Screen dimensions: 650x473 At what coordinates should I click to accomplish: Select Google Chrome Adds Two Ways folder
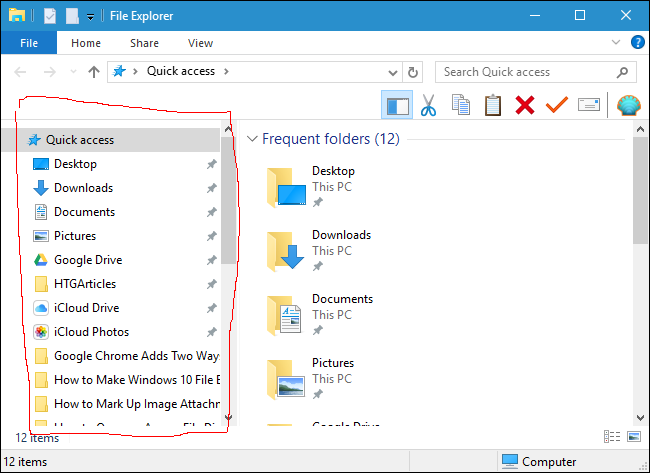[x=126, y=356]
